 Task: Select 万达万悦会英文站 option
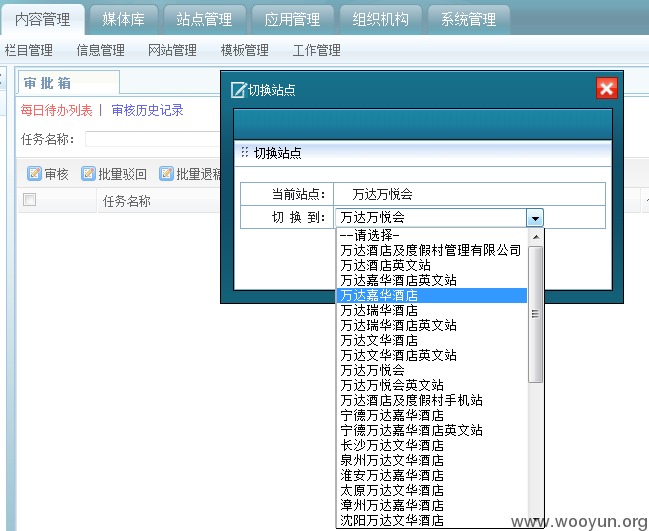click(432, 385)
